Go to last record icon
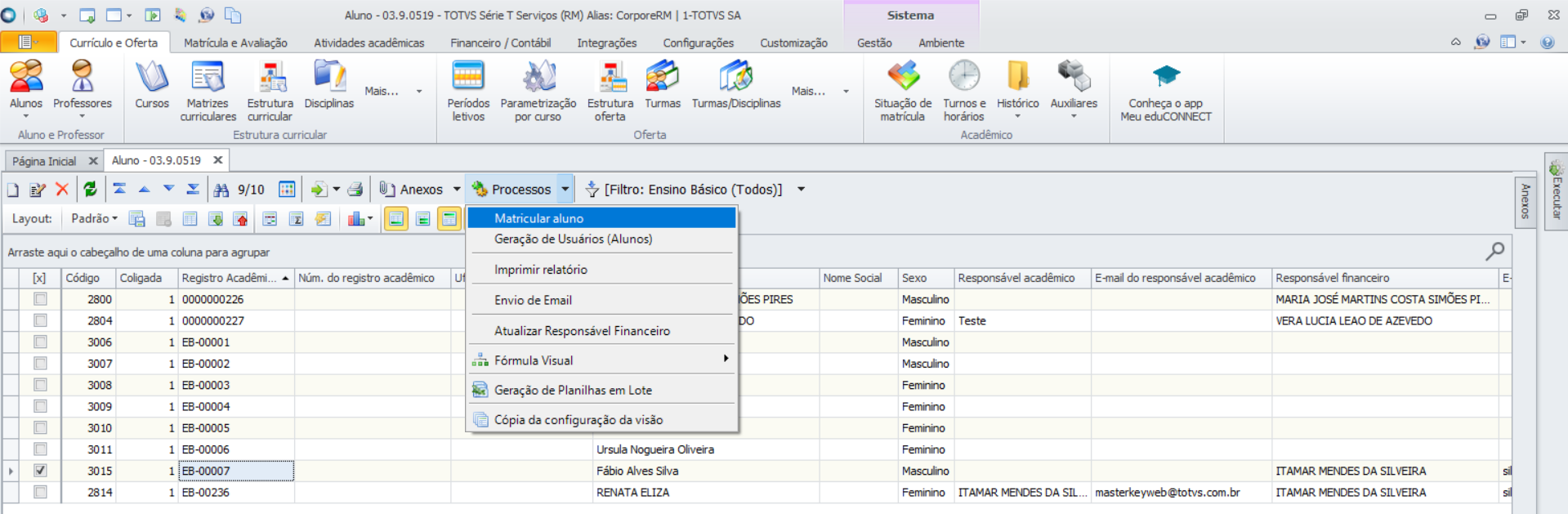The image size is (1568, 514). 193,190
